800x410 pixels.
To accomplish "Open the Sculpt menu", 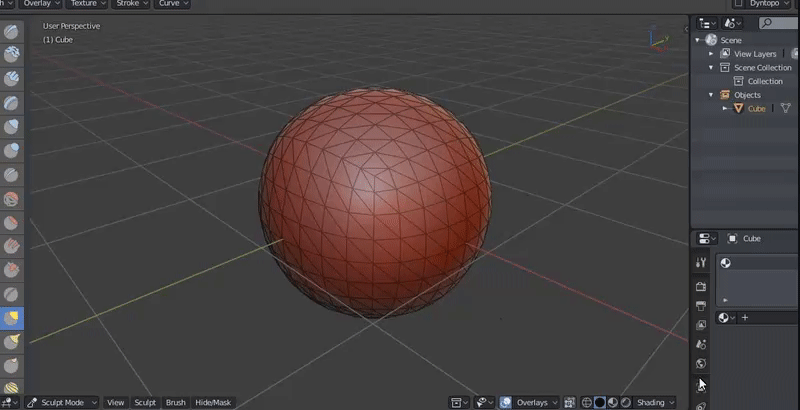I will click(x=145, y=402).
